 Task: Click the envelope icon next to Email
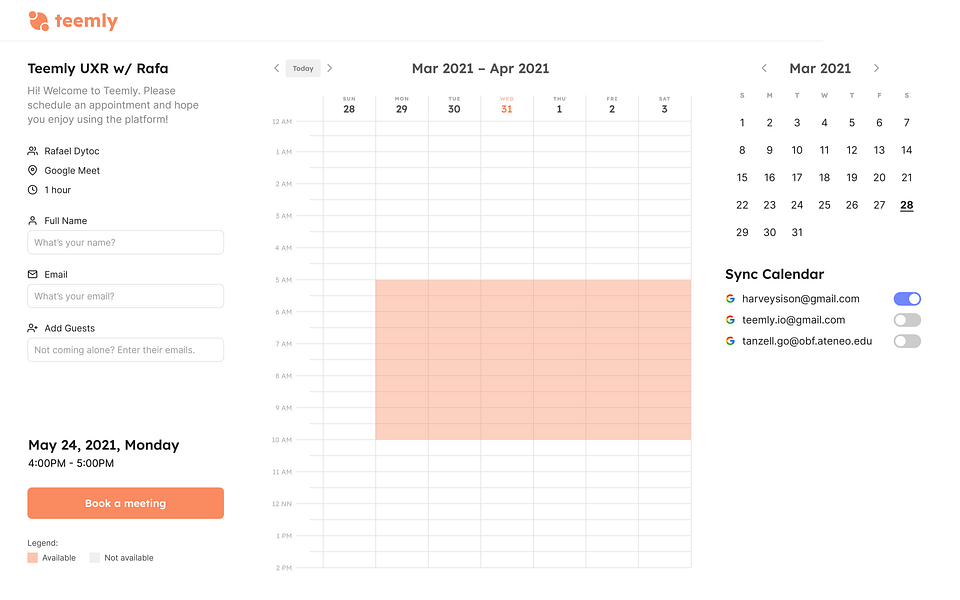32,274
